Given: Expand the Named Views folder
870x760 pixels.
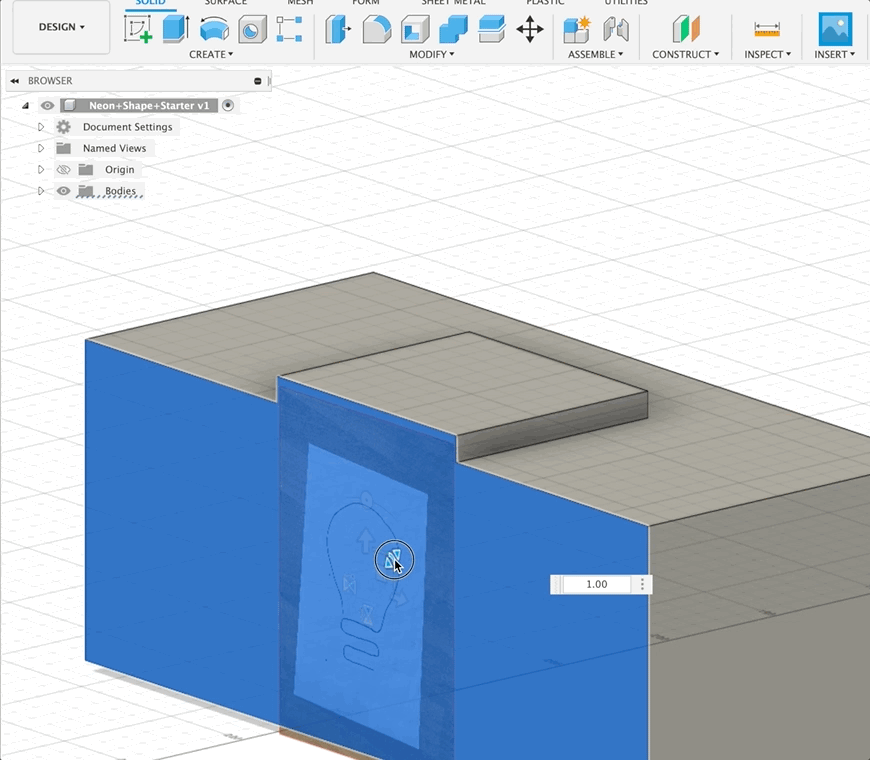Looking at the screenshot, I should click(x=42, y=148).
